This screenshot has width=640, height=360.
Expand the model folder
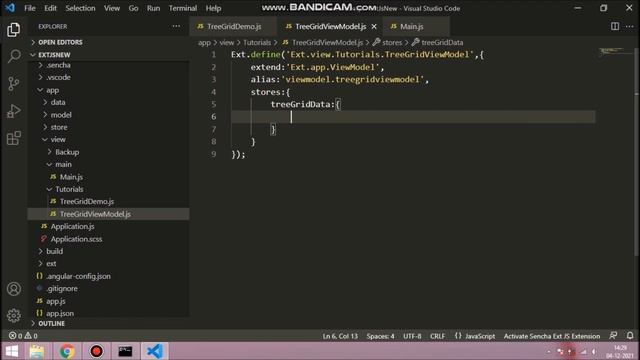click(61, 115)
